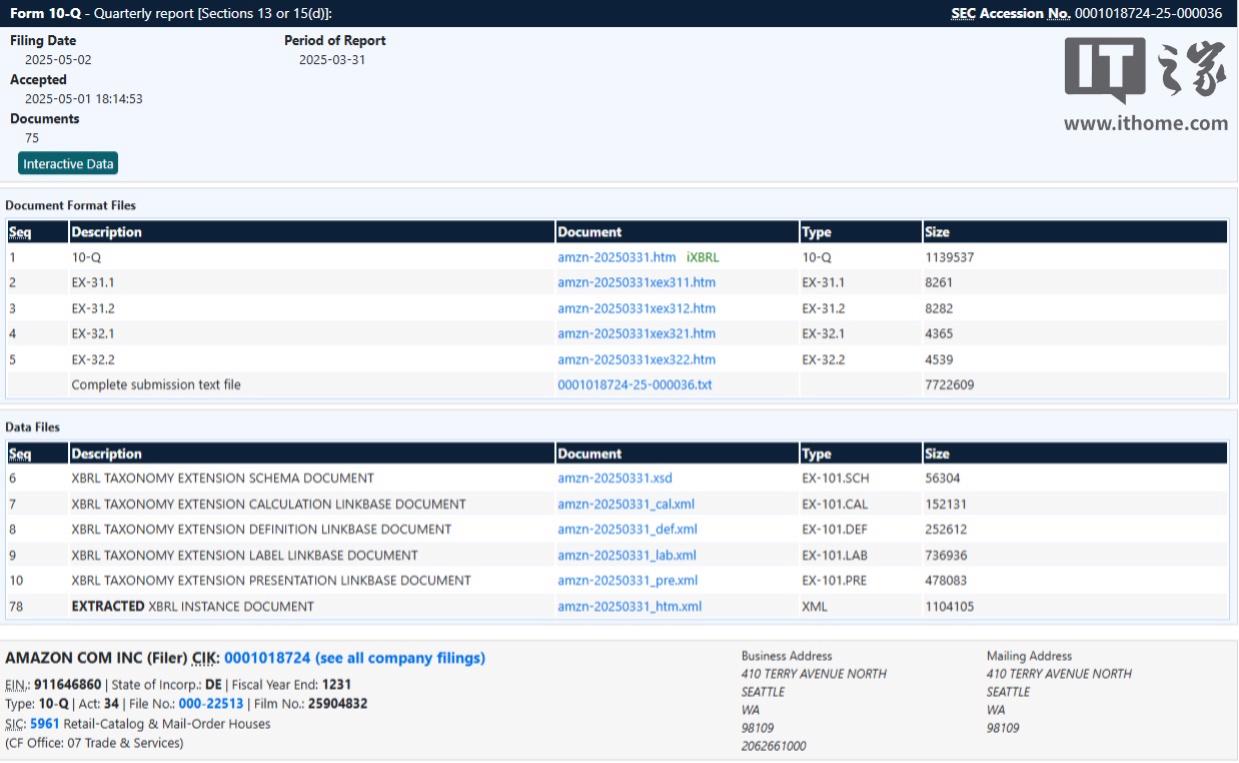Open amzn-20250331xex321.htm exhibit

(x=636, y=334)
